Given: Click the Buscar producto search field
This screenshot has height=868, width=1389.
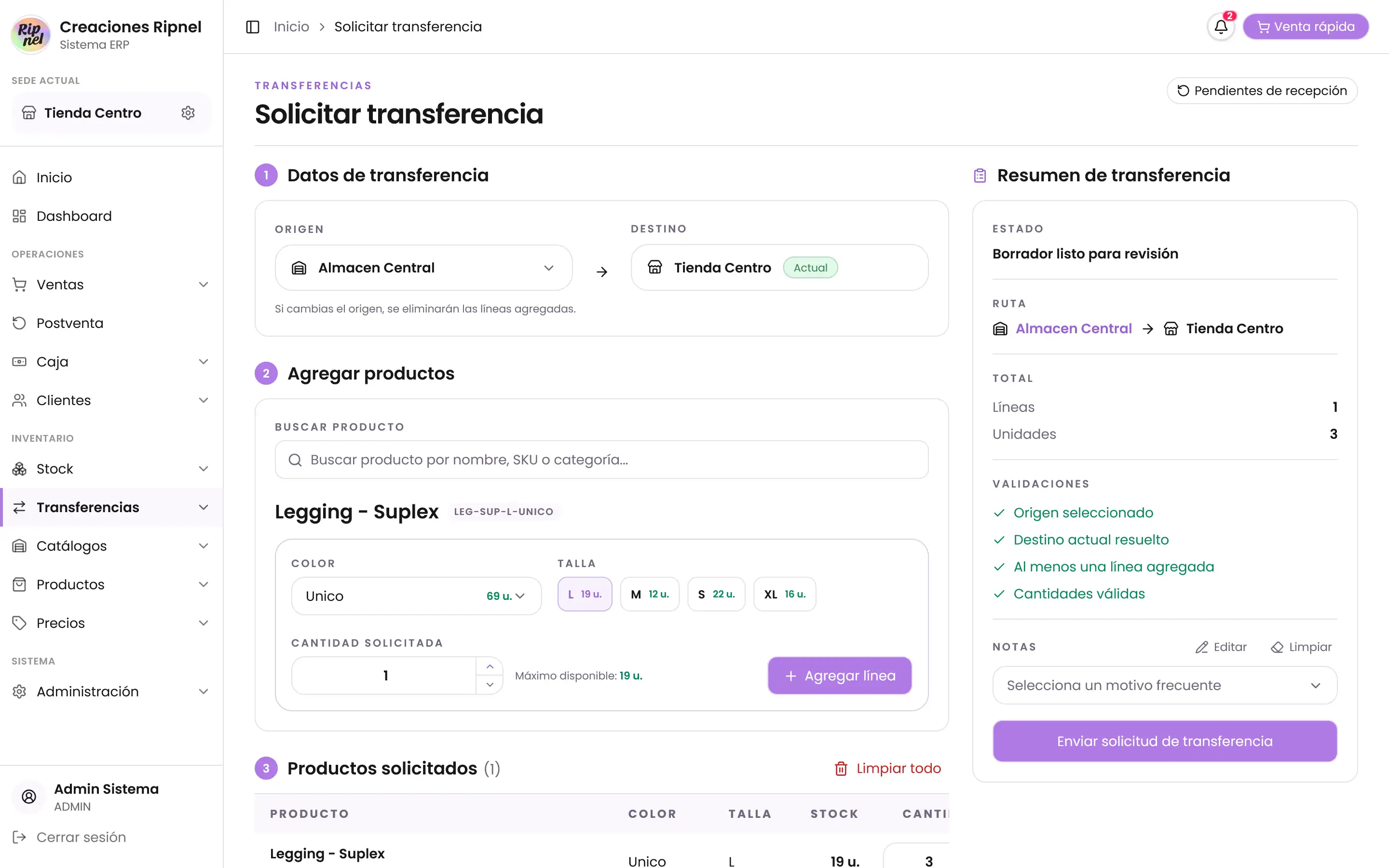Looking at the screenshot, I should pyautogui.click(x=601, y=460).
